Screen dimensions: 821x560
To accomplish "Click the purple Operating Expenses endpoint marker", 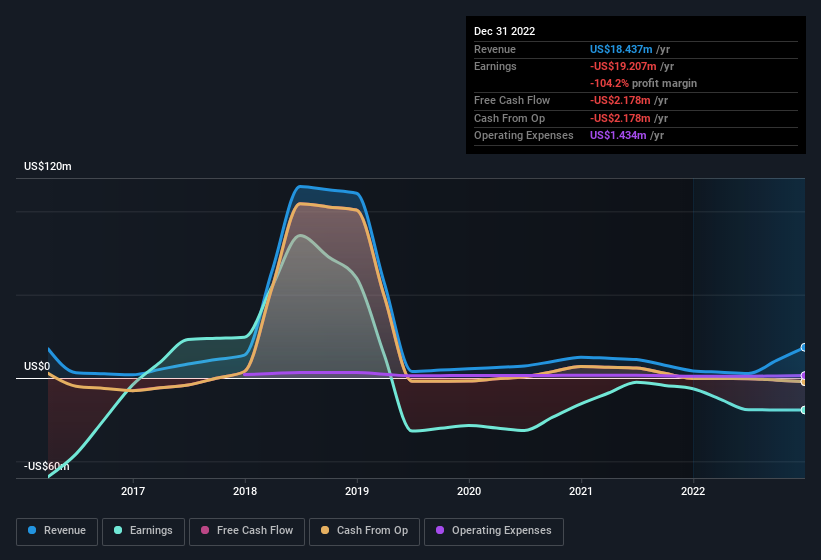I will point(804,375).
